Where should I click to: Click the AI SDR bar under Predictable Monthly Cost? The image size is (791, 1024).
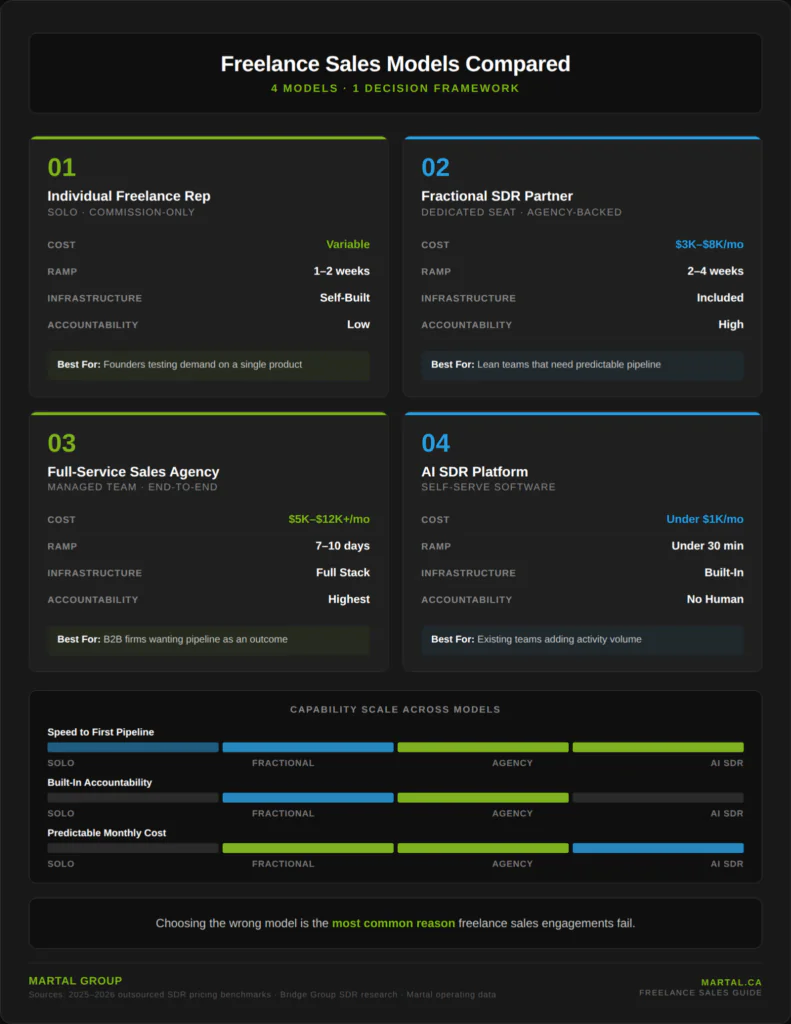click(x=658, y=848)
